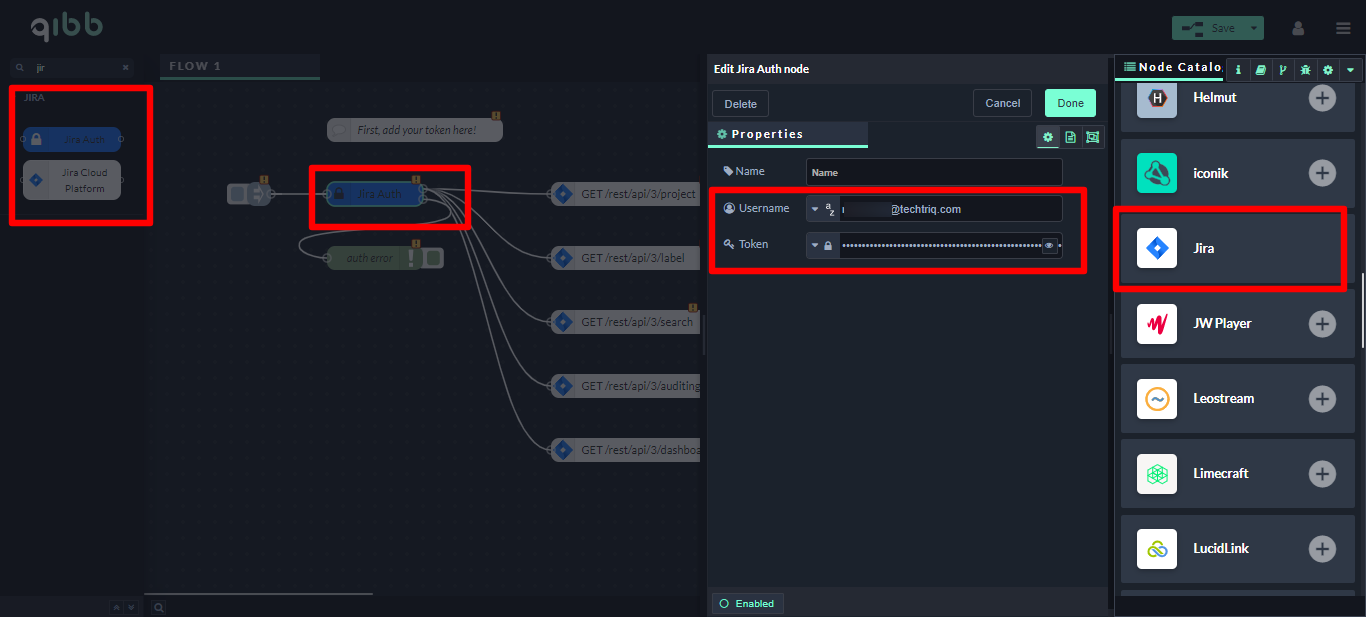Click the Delete button
Screen dimensions: 1366x617
(x=741, y=103)
